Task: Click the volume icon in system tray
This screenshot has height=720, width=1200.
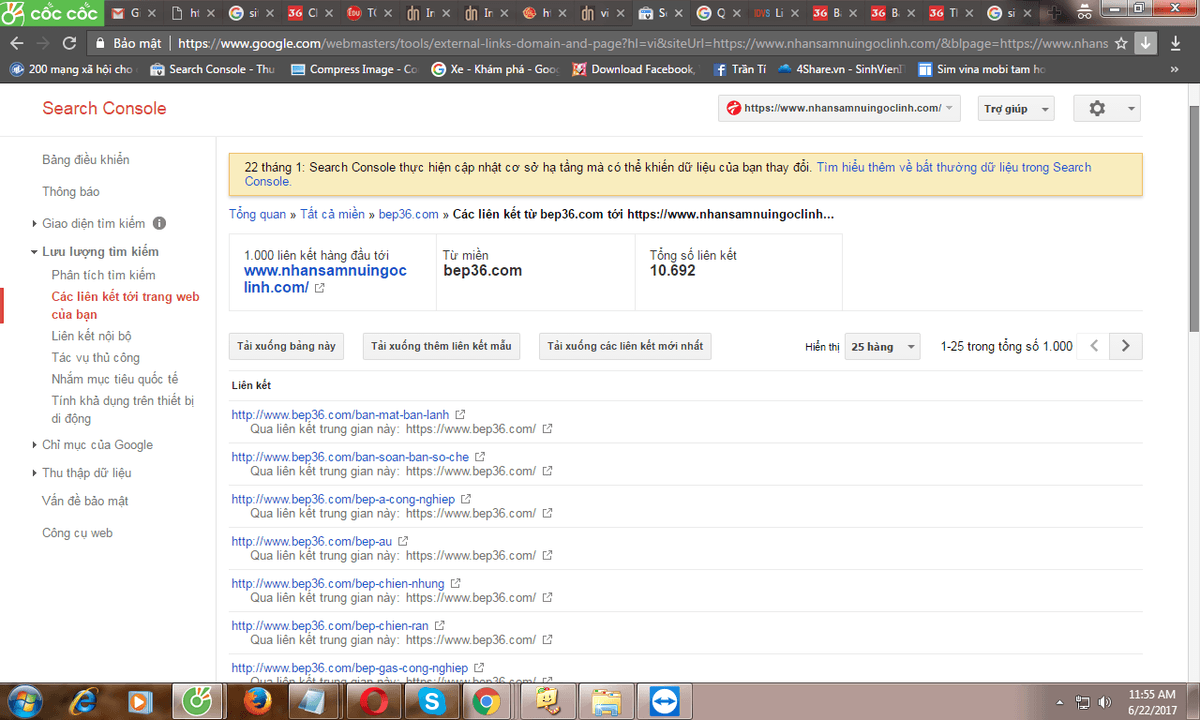Action: coord(1104,702)
